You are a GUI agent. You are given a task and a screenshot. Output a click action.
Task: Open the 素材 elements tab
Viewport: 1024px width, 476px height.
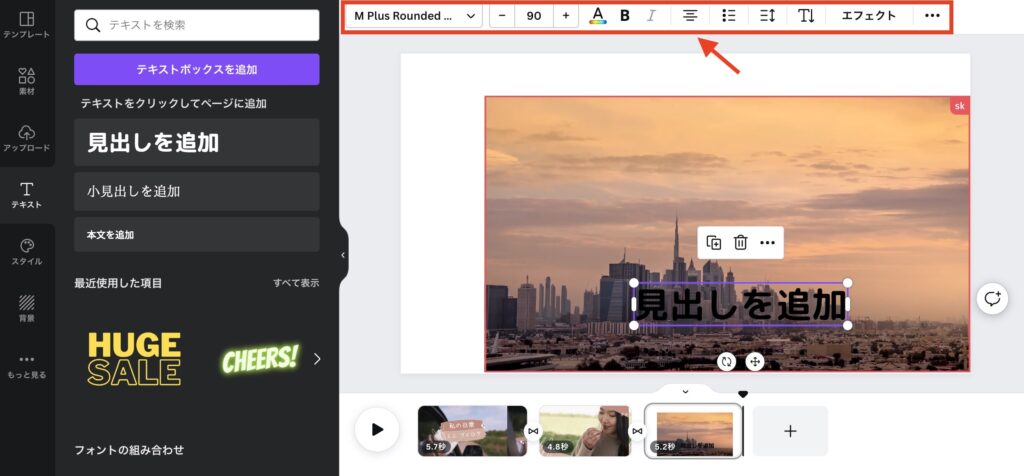point(27,82)
